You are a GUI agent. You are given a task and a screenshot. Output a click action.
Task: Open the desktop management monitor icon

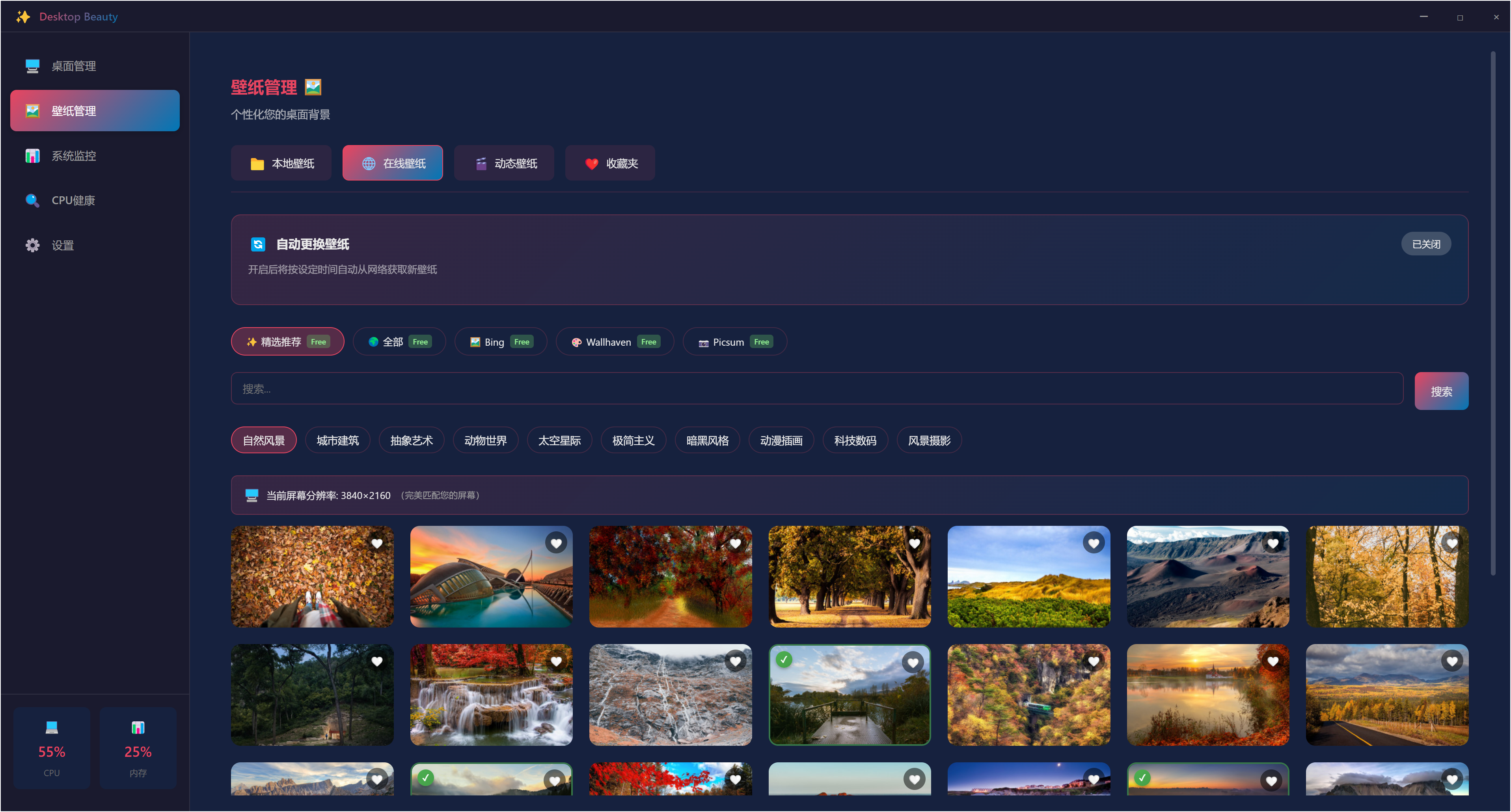pos(32,66)
